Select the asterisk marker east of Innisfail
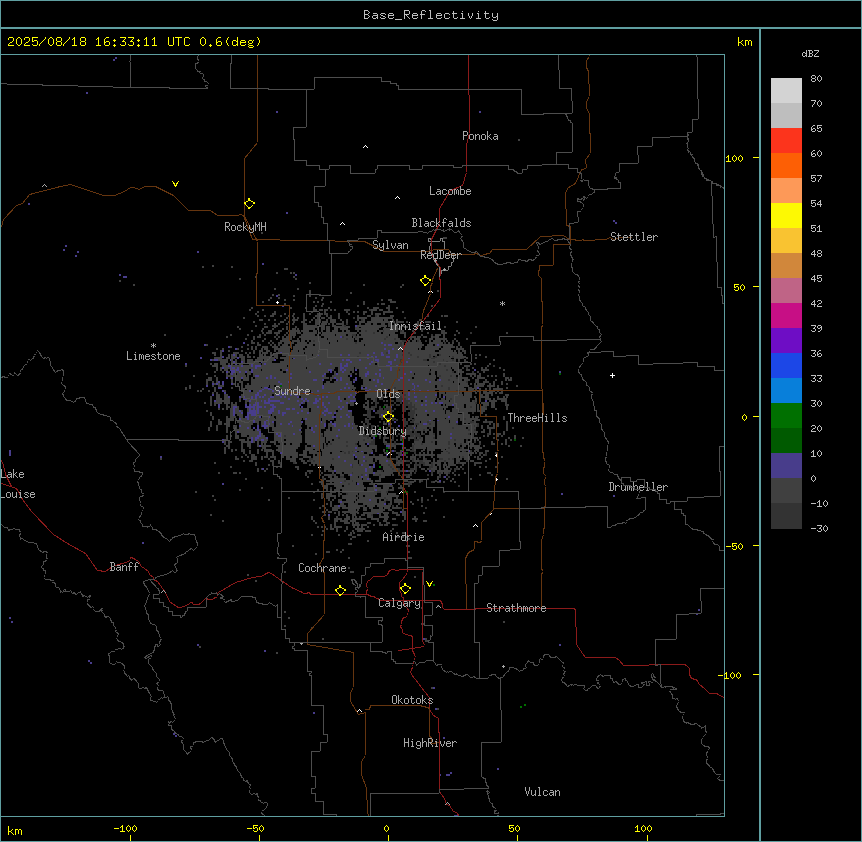 pyautogui.click(x=502, y=303)
